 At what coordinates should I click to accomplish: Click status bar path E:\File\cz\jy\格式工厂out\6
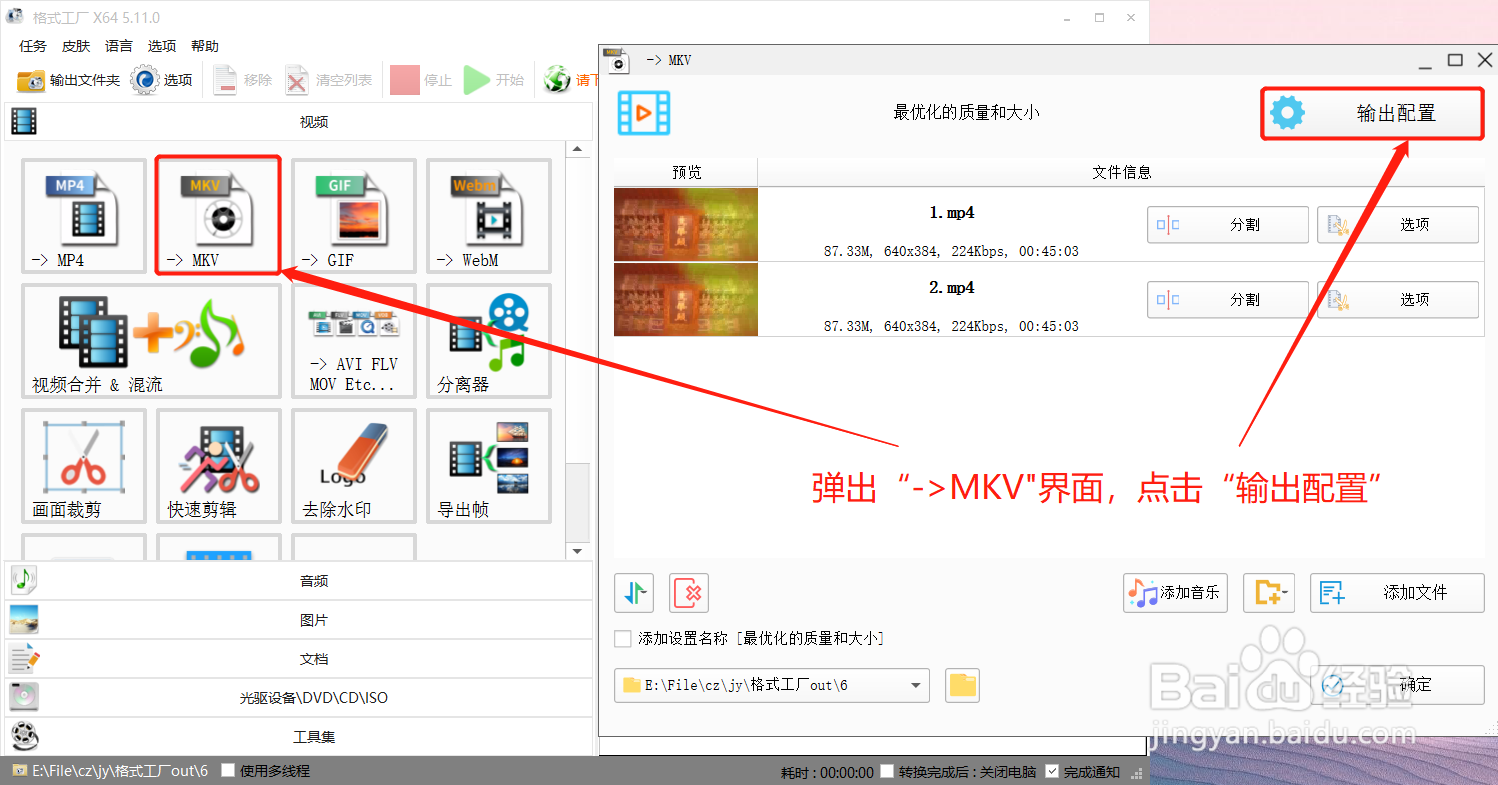point(120,771)
